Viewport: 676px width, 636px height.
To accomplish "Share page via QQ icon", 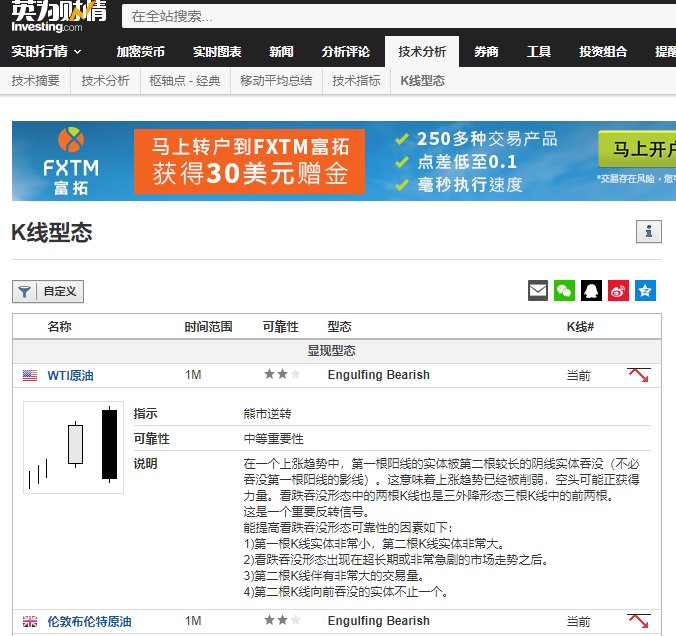I will click(x=592, y=291).
